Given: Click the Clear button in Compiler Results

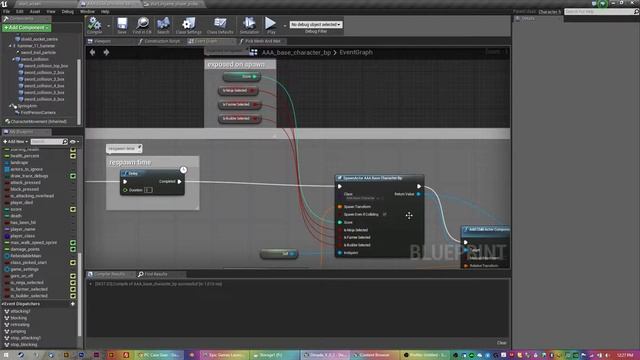Looking at the screenshot, I should 502,343.
